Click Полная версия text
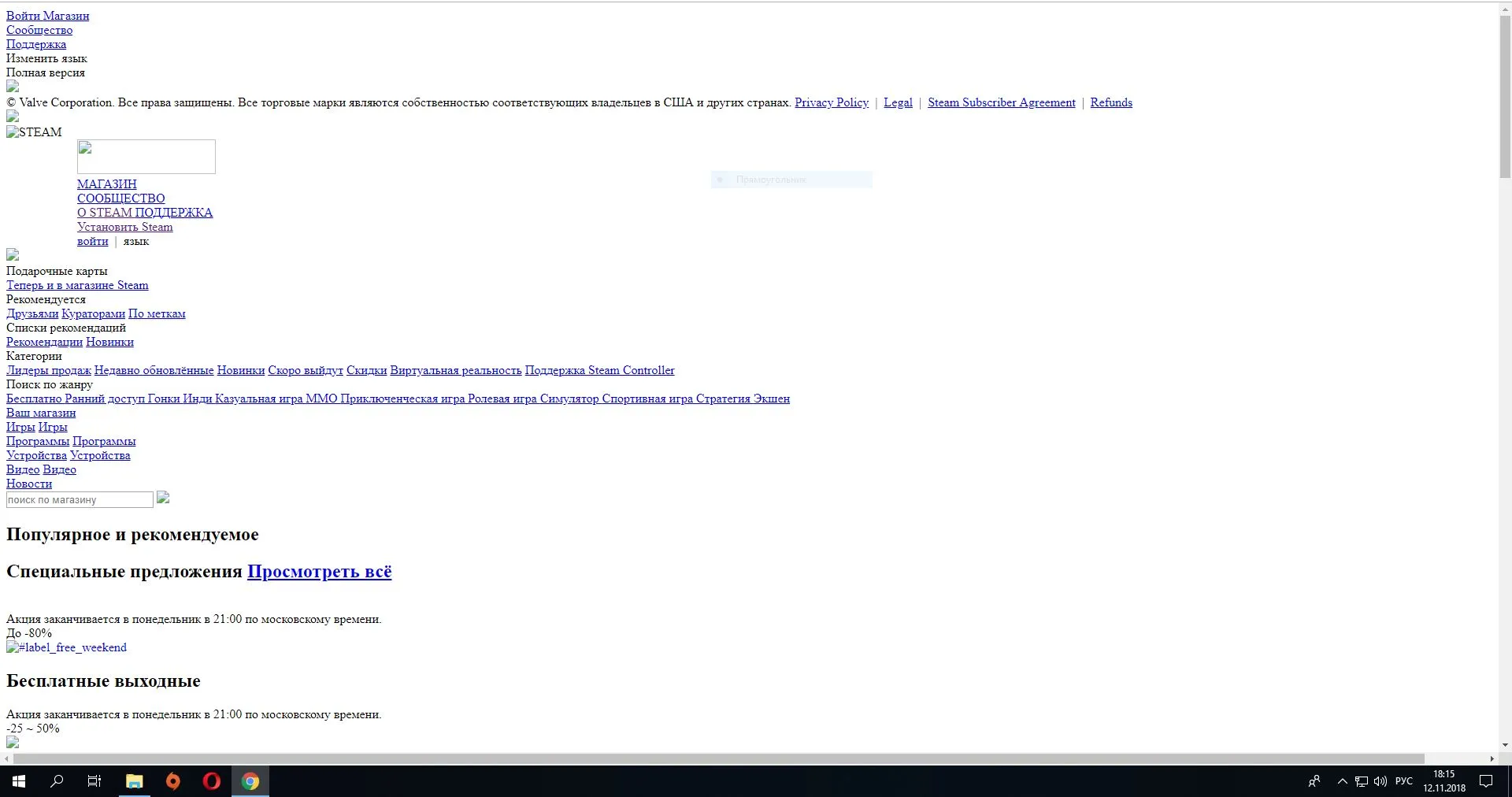The width and height of the screenshot is (1512, 797). coord(46,72)
